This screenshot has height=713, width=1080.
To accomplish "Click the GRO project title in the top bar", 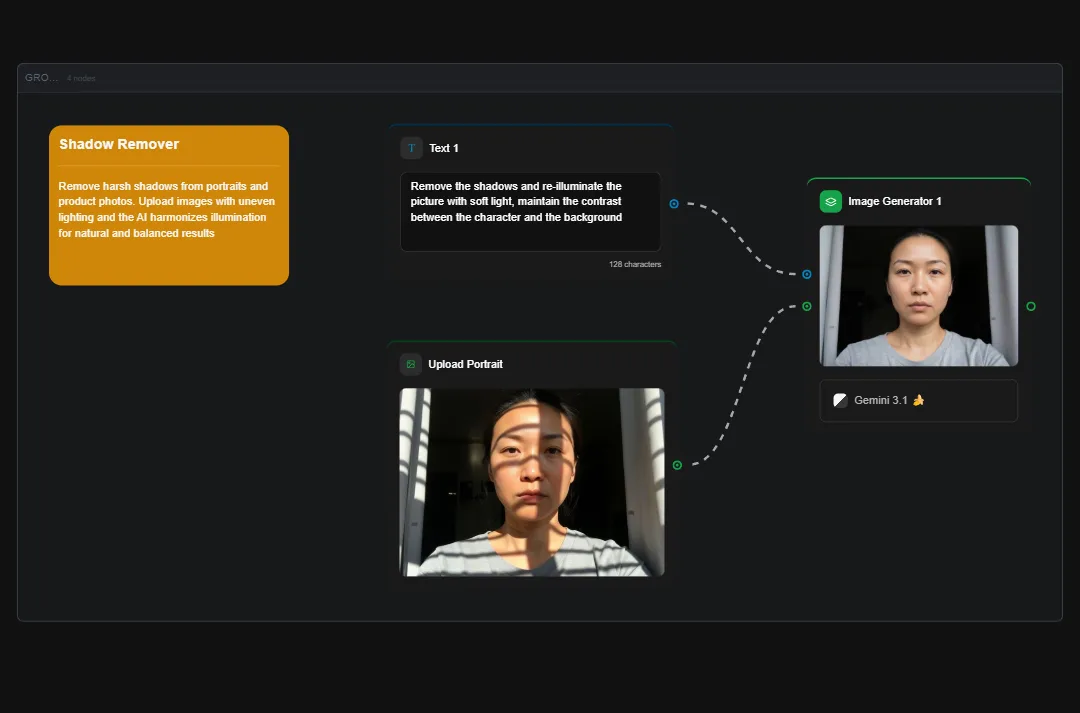I will (39, 77).
